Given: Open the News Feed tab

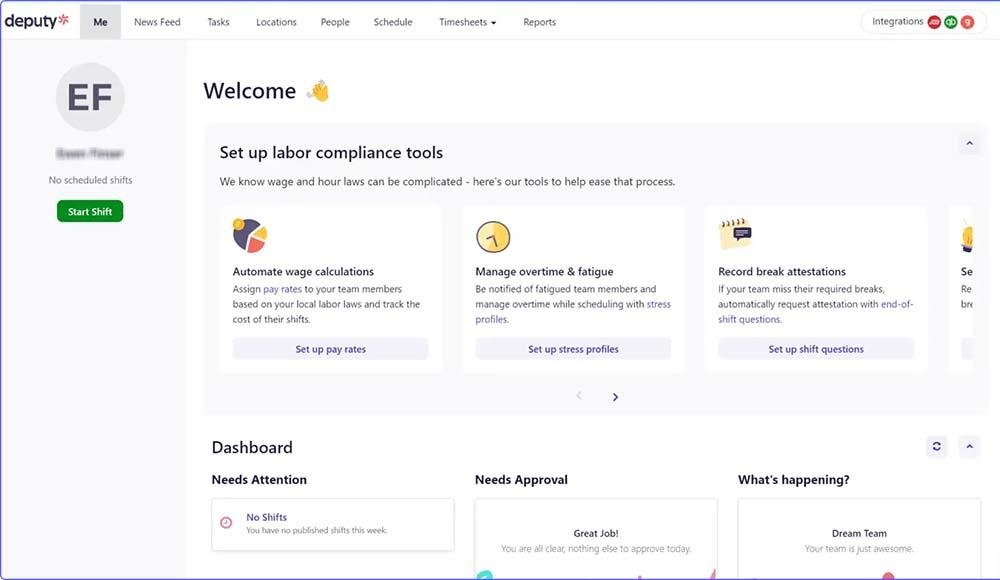Looking at the screenshot, I should coord(157,22).
